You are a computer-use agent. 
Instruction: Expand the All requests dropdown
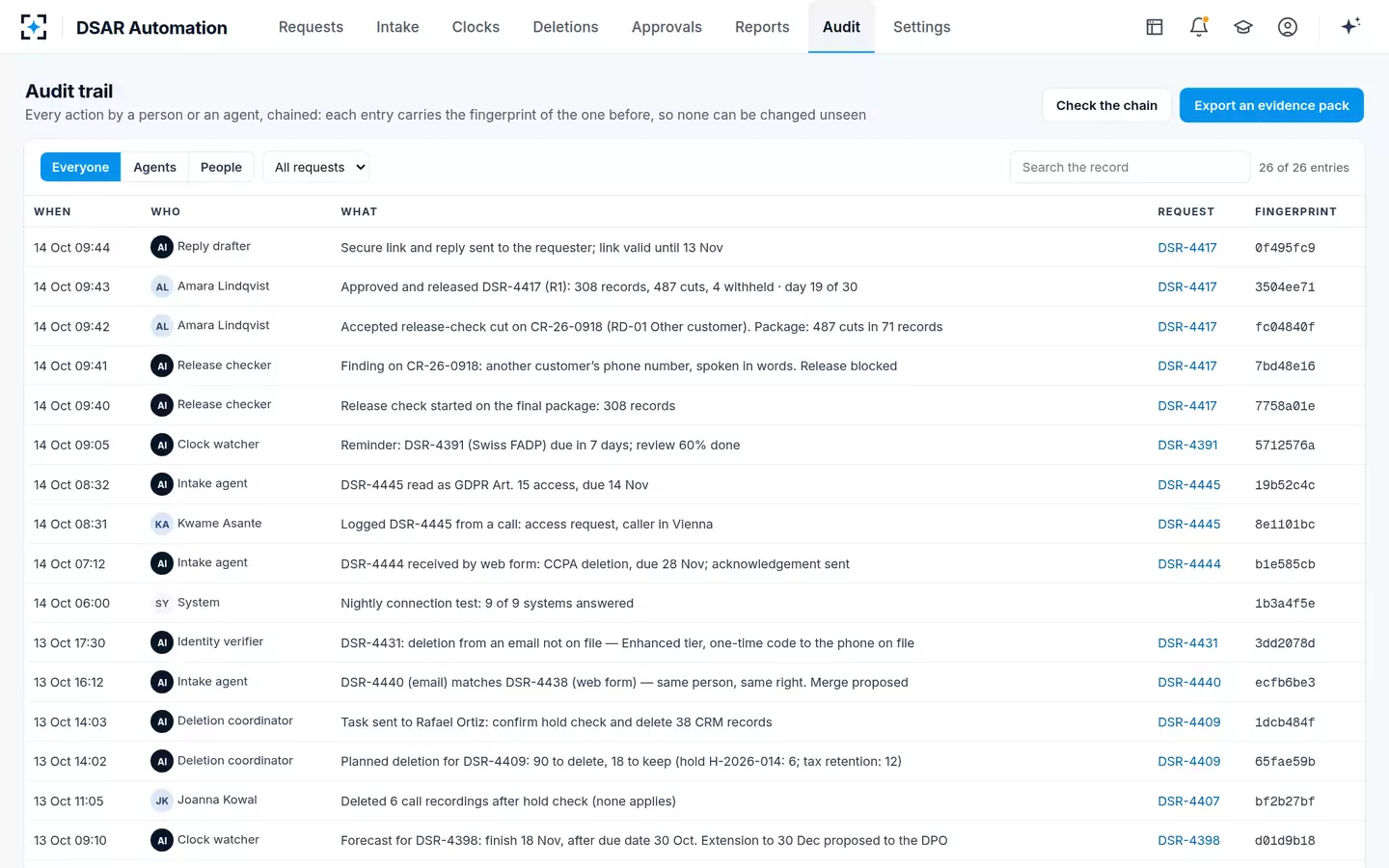pos(317,167)
